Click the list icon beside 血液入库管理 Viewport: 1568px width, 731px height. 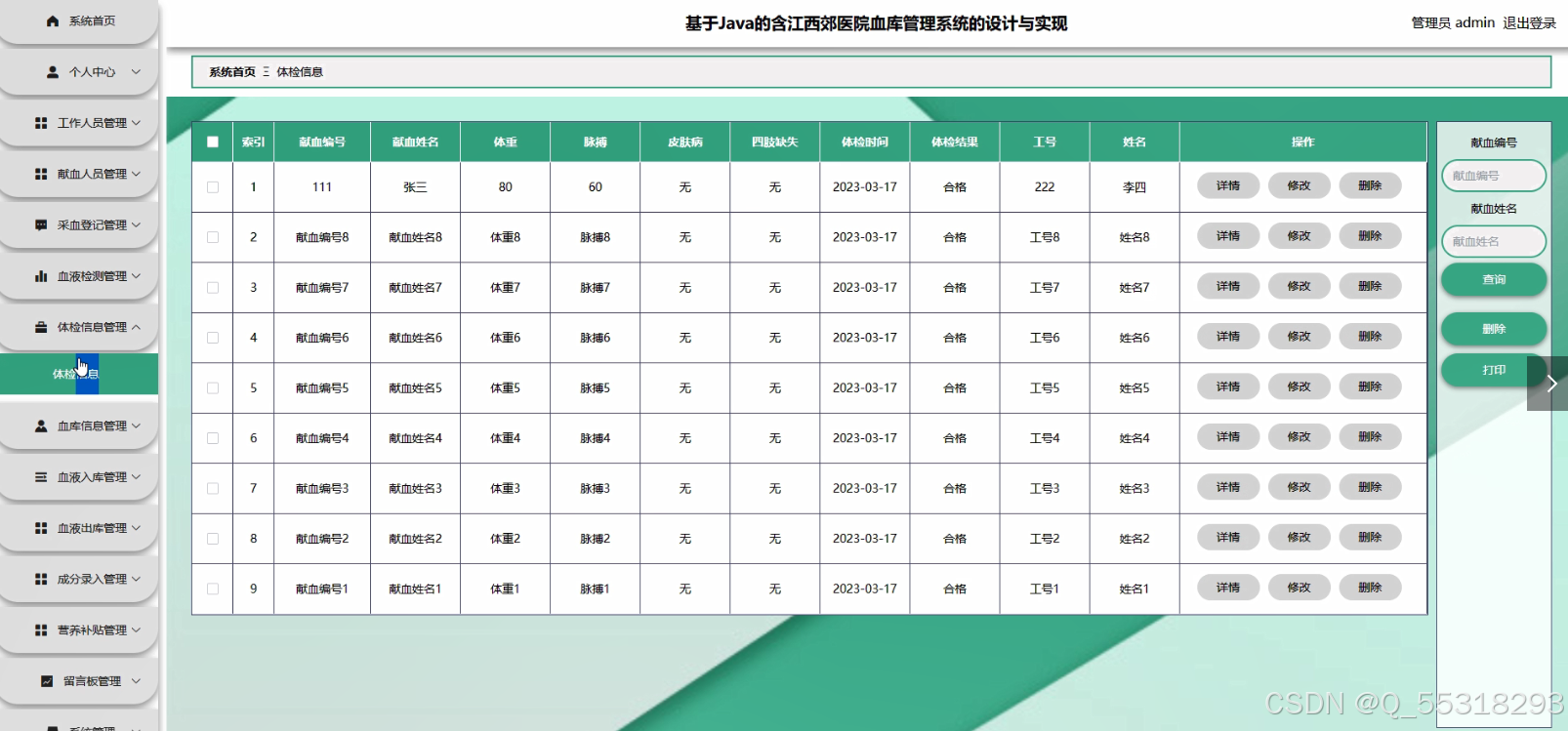tap(41, 477)
